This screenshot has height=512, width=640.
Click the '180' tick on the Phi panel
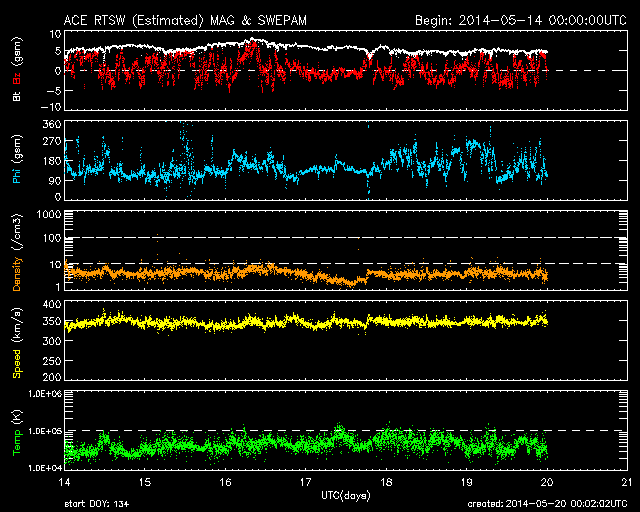pos(52,161)
